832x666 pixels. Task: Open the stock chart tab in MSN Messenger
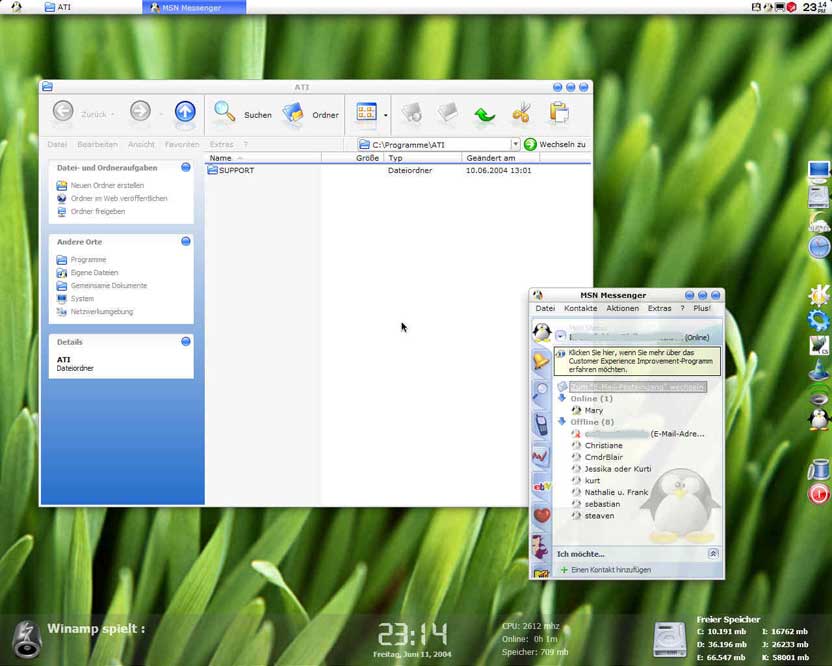coord(540,456)
